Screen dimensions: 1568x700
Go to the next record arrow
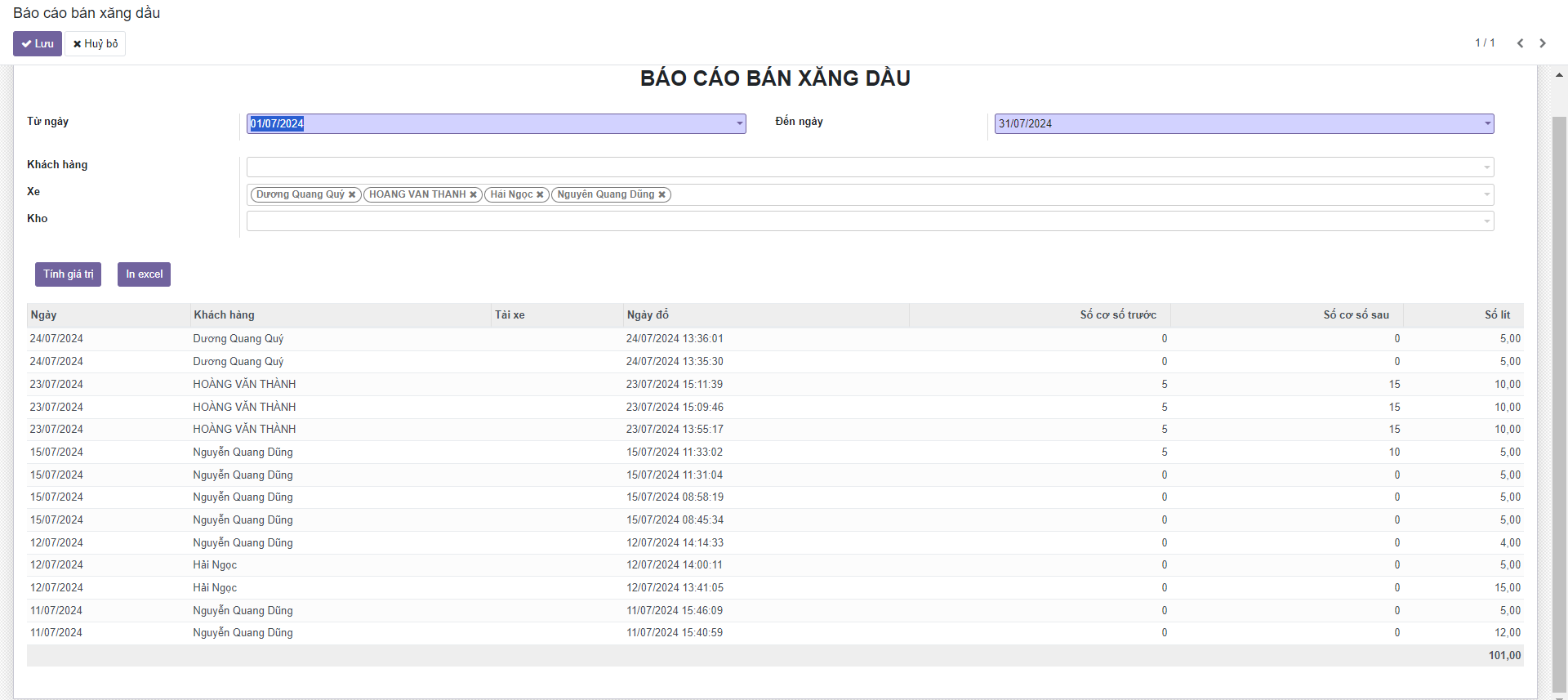tap(1543, 43)
